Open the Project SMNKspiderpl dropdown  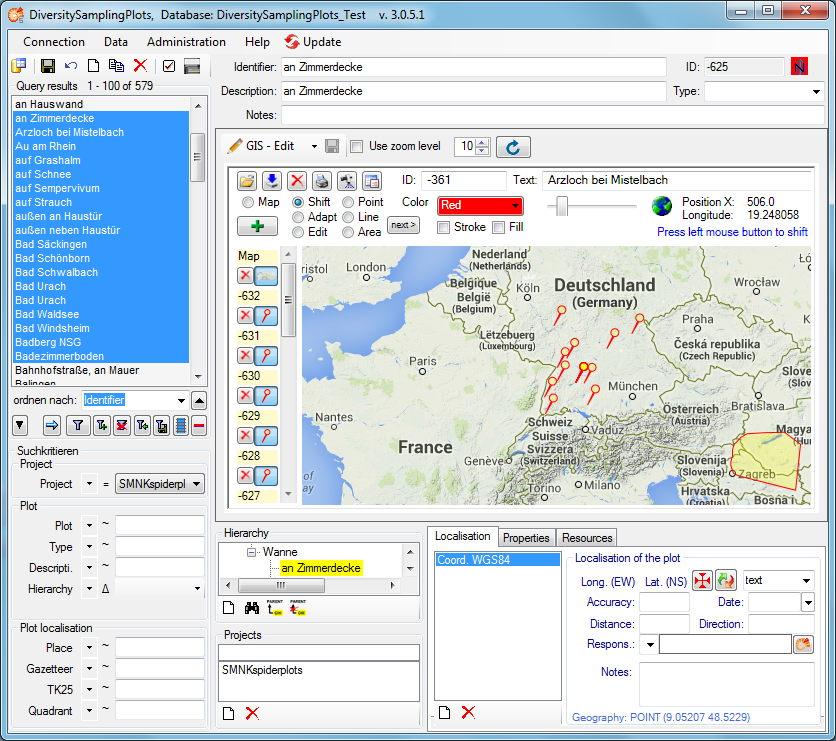(160, 484)
